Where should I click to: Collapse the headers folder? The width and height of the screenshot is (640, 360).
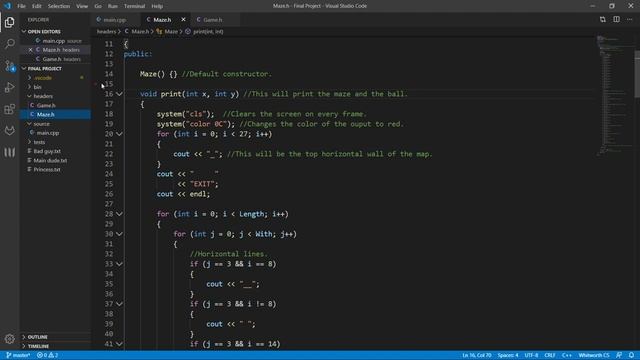(x=43, y=96)
